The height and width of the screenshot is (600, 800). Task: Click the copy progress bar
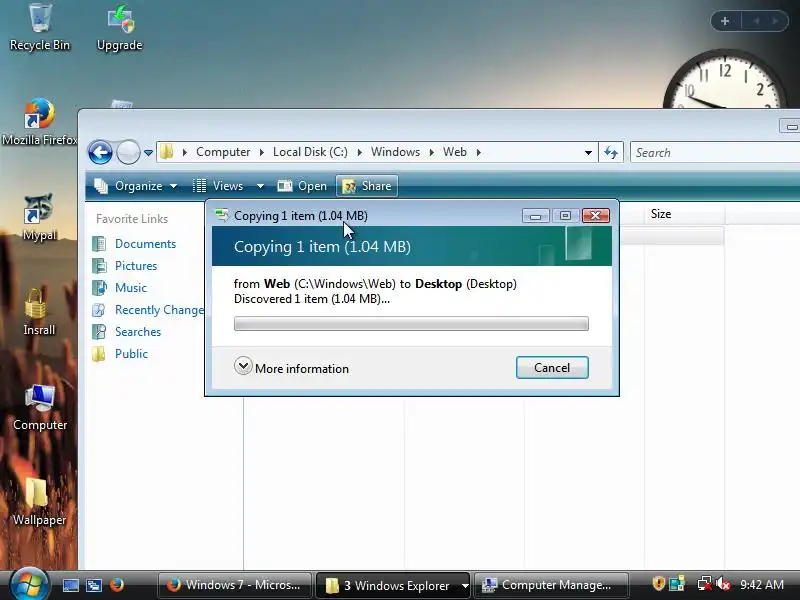pyautogui.click(x=411, y=323)
